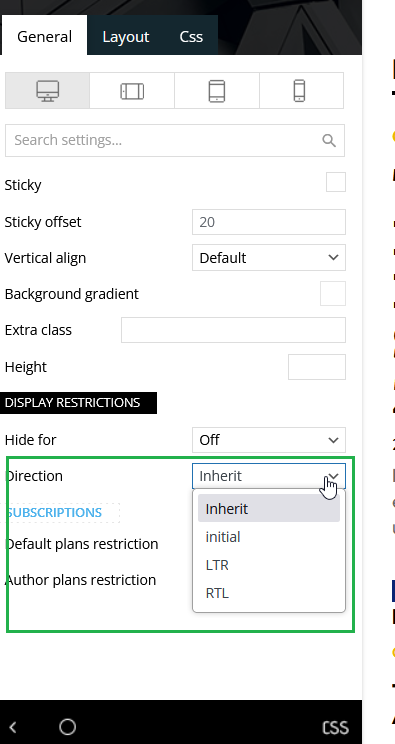This screenshot has height=744, width=395.
Task: Open the Hide for dropdown
Action: [269, 440]
